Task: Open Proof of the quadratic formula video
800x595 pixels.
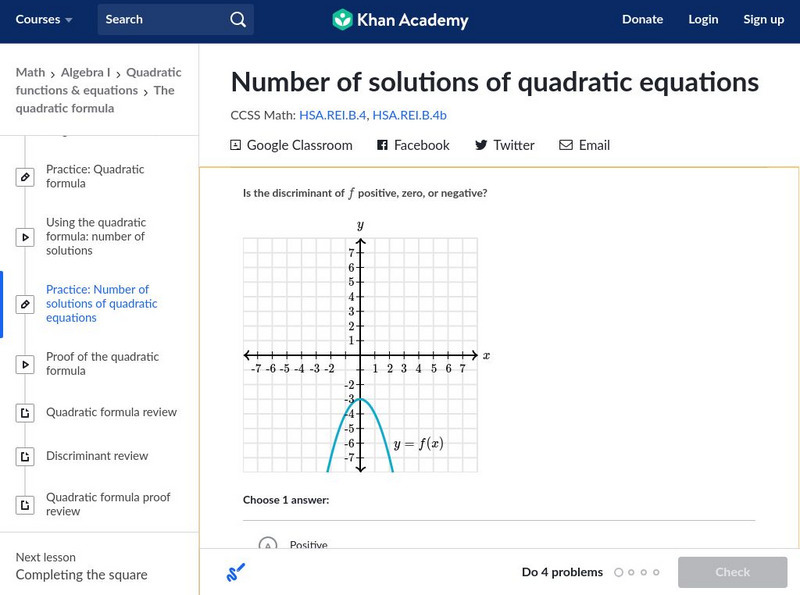Action: click(102, 364)
